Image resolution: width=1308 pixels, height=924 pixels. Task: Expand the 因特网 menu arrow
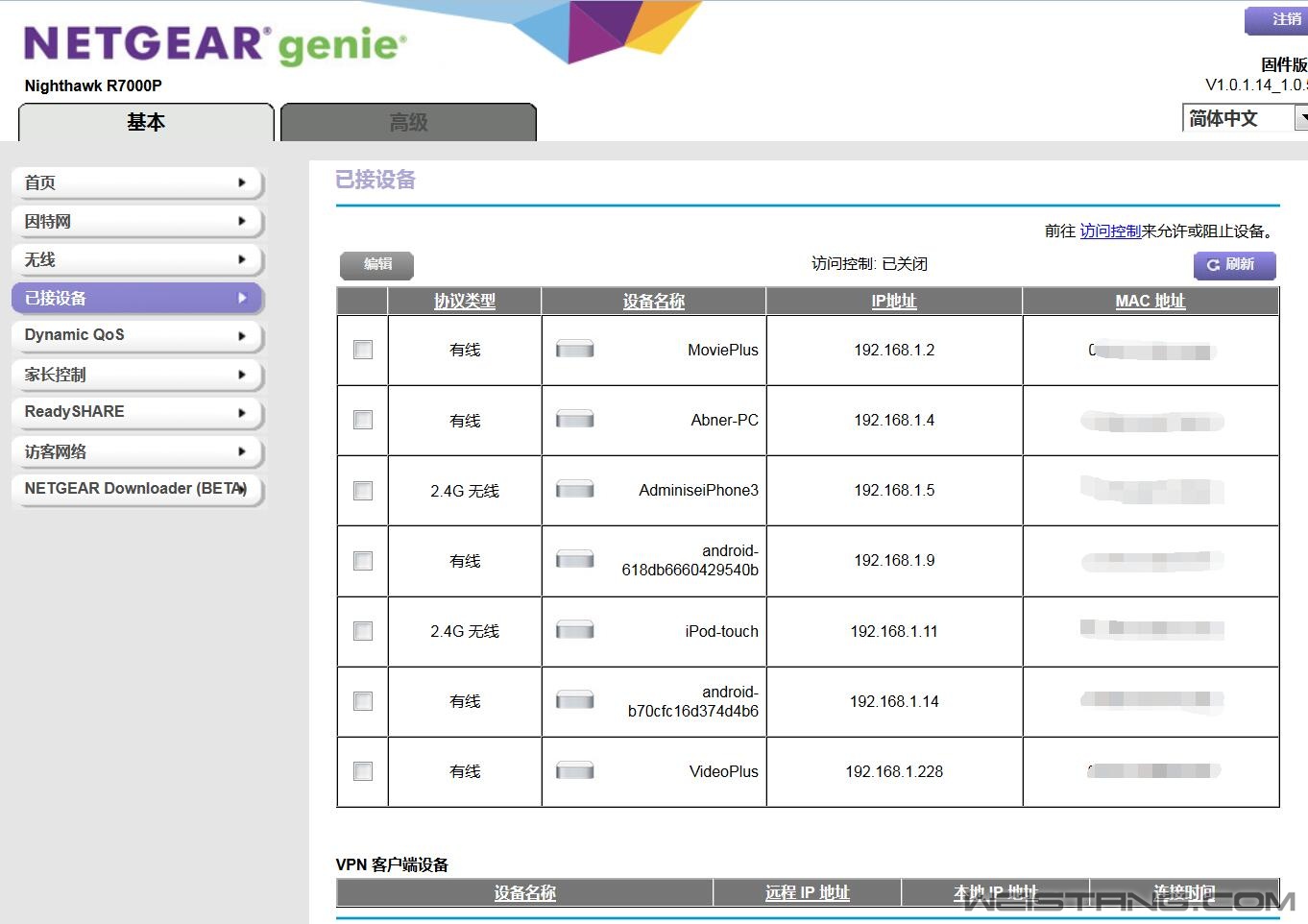pos(242,221)
